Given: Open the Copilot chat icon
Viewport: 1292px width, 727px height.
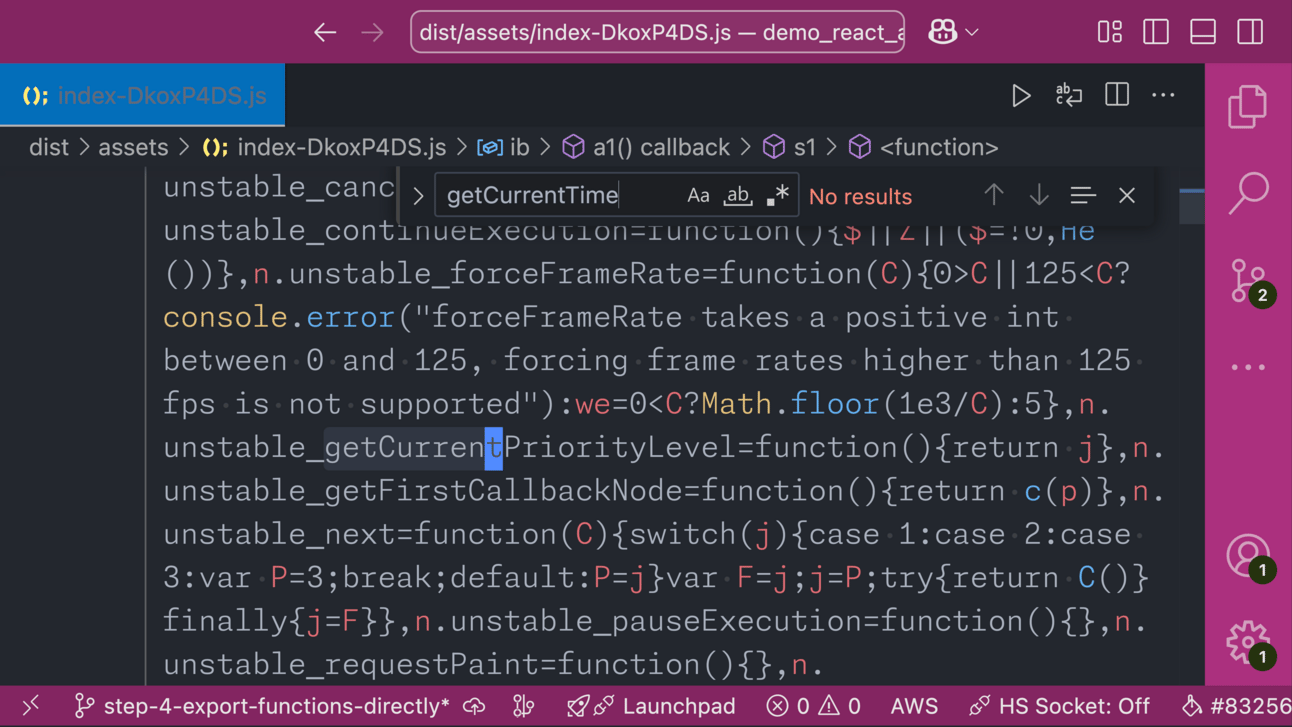Looking at the screenshot, I should [942, 32].
